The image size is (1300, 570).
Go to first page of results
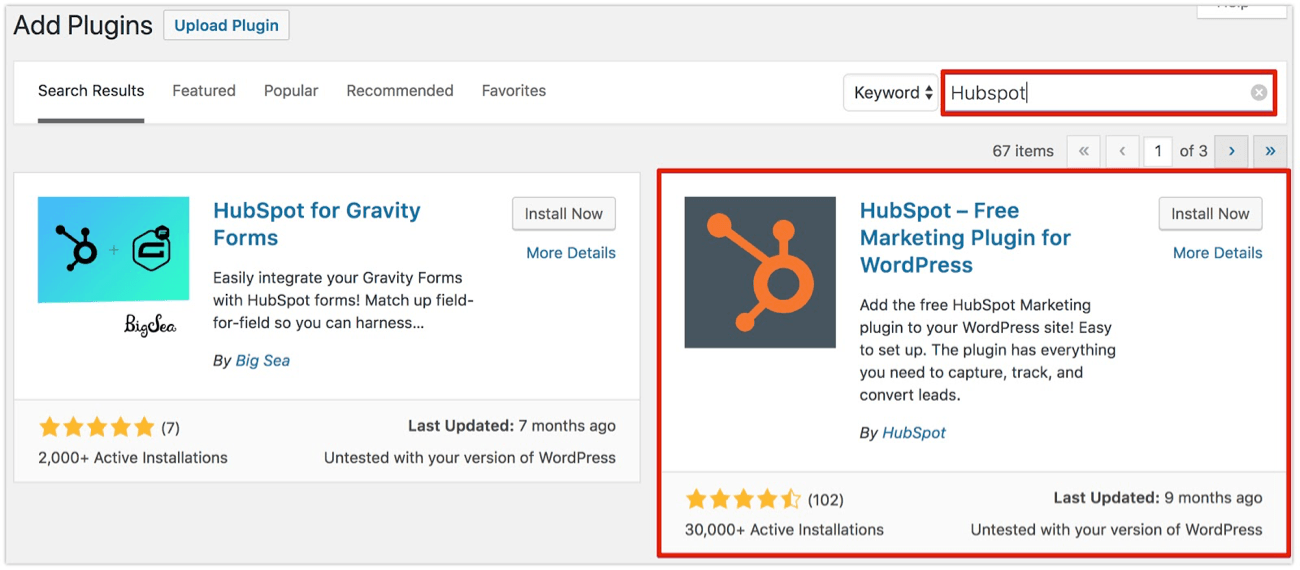pos(1083,151)
